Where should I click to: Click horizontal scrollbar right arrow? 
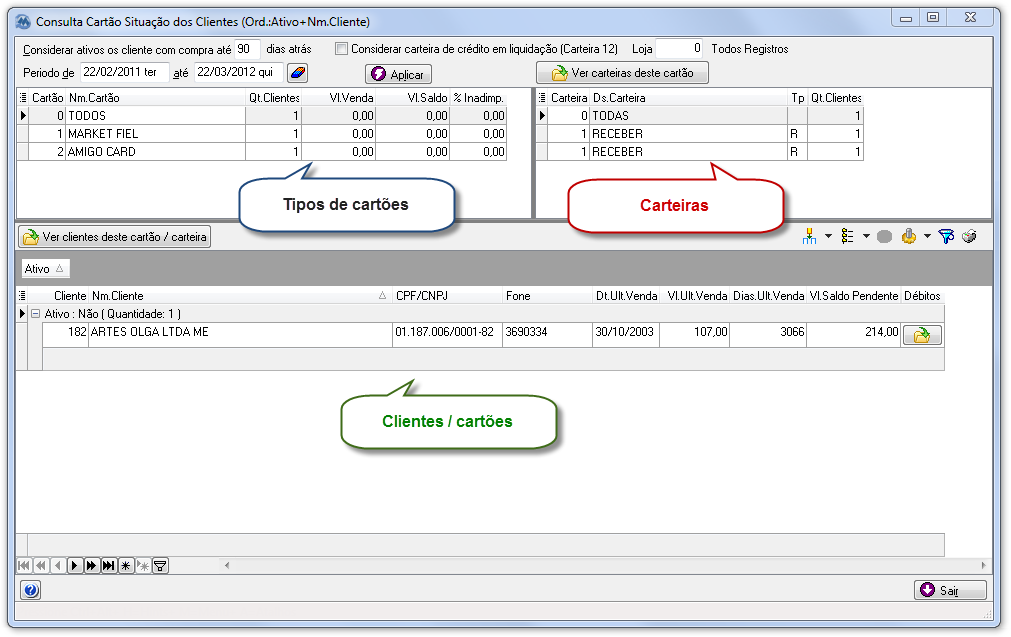pos(983,566)
